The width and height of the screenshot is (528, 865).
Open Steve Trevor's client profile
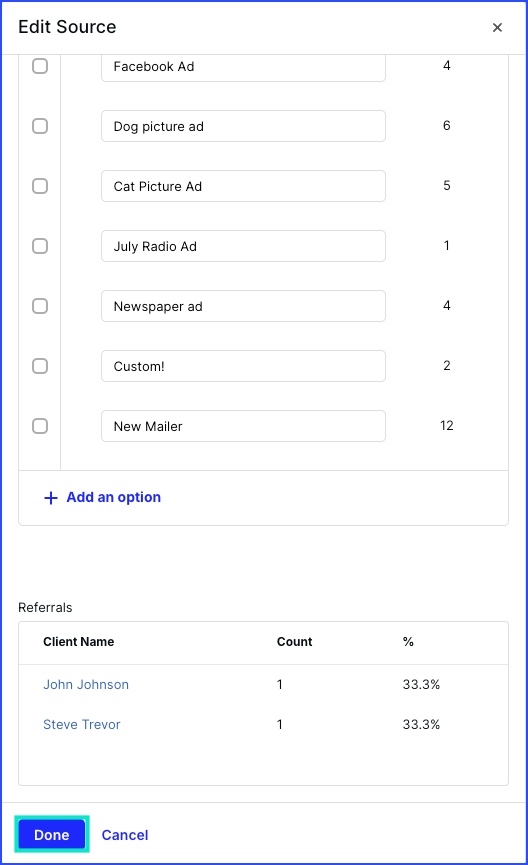point(82,725)
